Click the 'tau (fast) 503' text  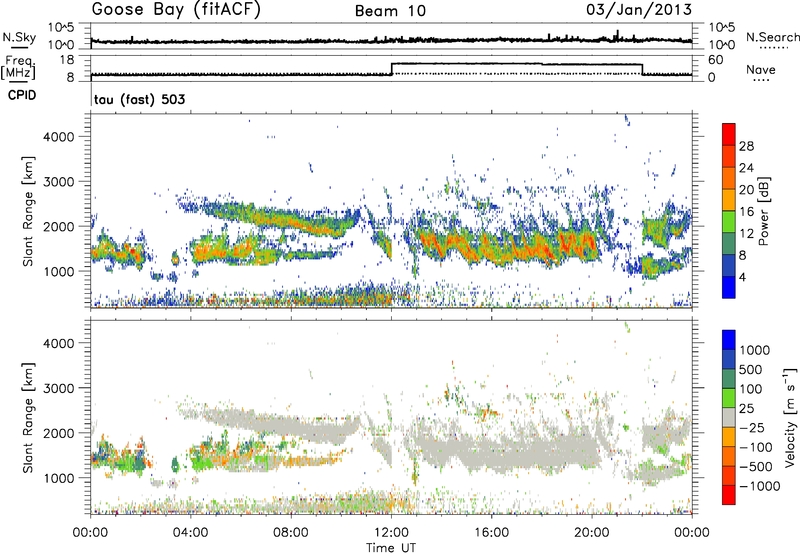coord(139,99)
